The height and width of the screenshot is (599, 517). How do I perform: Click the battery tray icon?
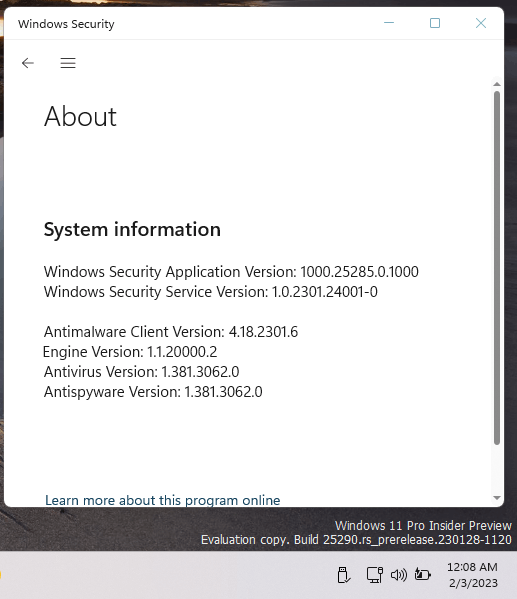coord(423,574)
